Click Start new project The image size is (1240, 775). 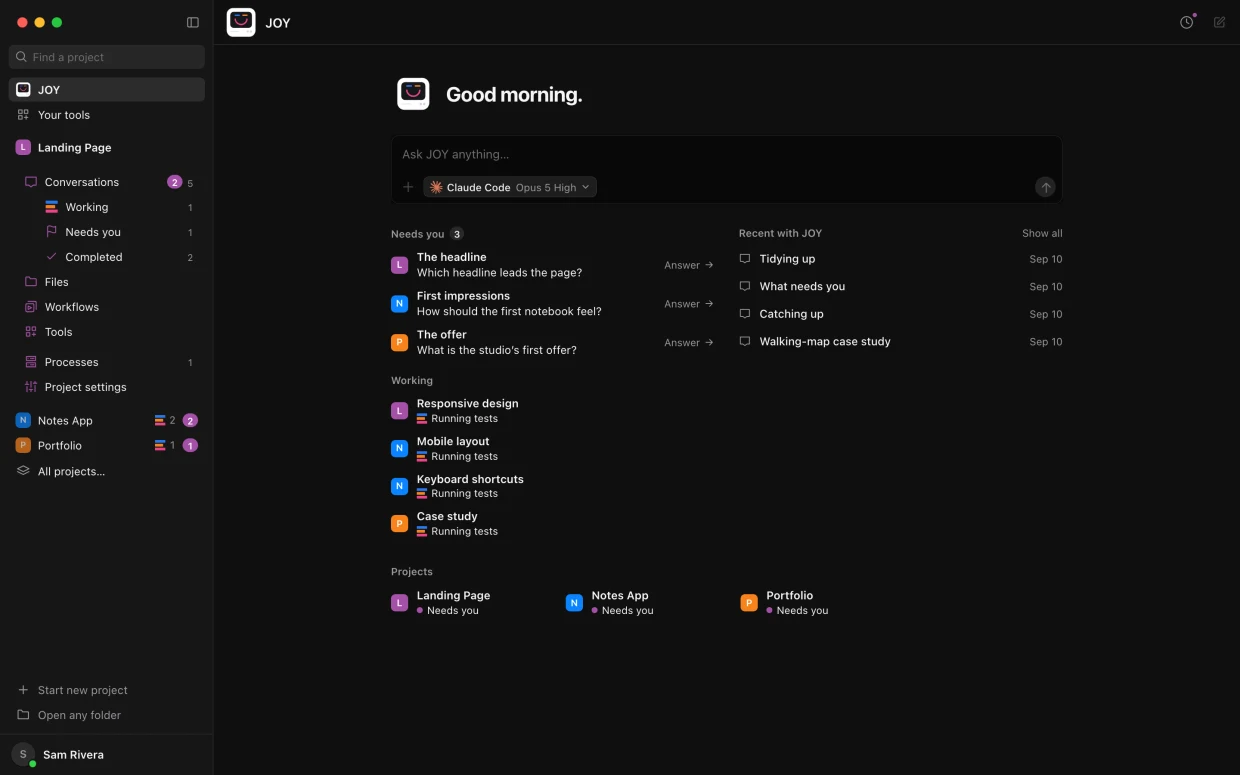pos(107,690)
